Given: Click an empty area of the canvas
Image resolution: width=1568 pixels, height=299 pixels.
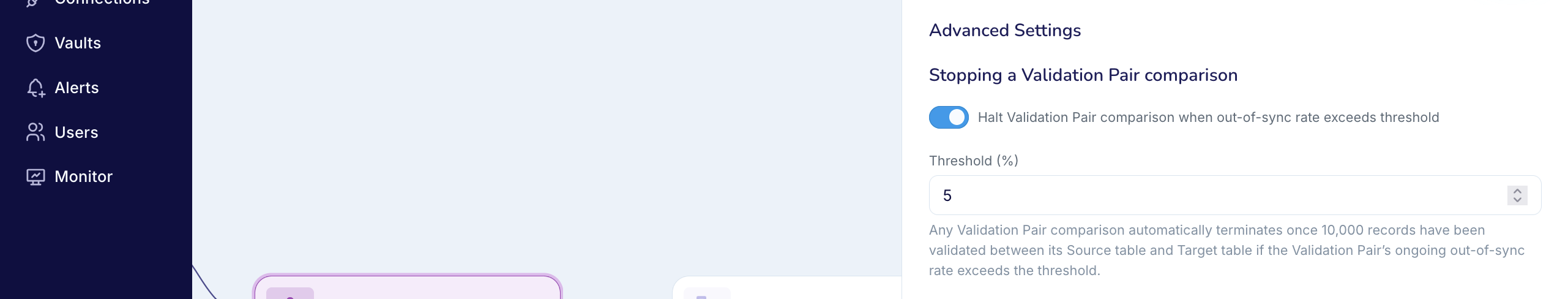Looking at the screenshot, I should [x=545, y=135].
